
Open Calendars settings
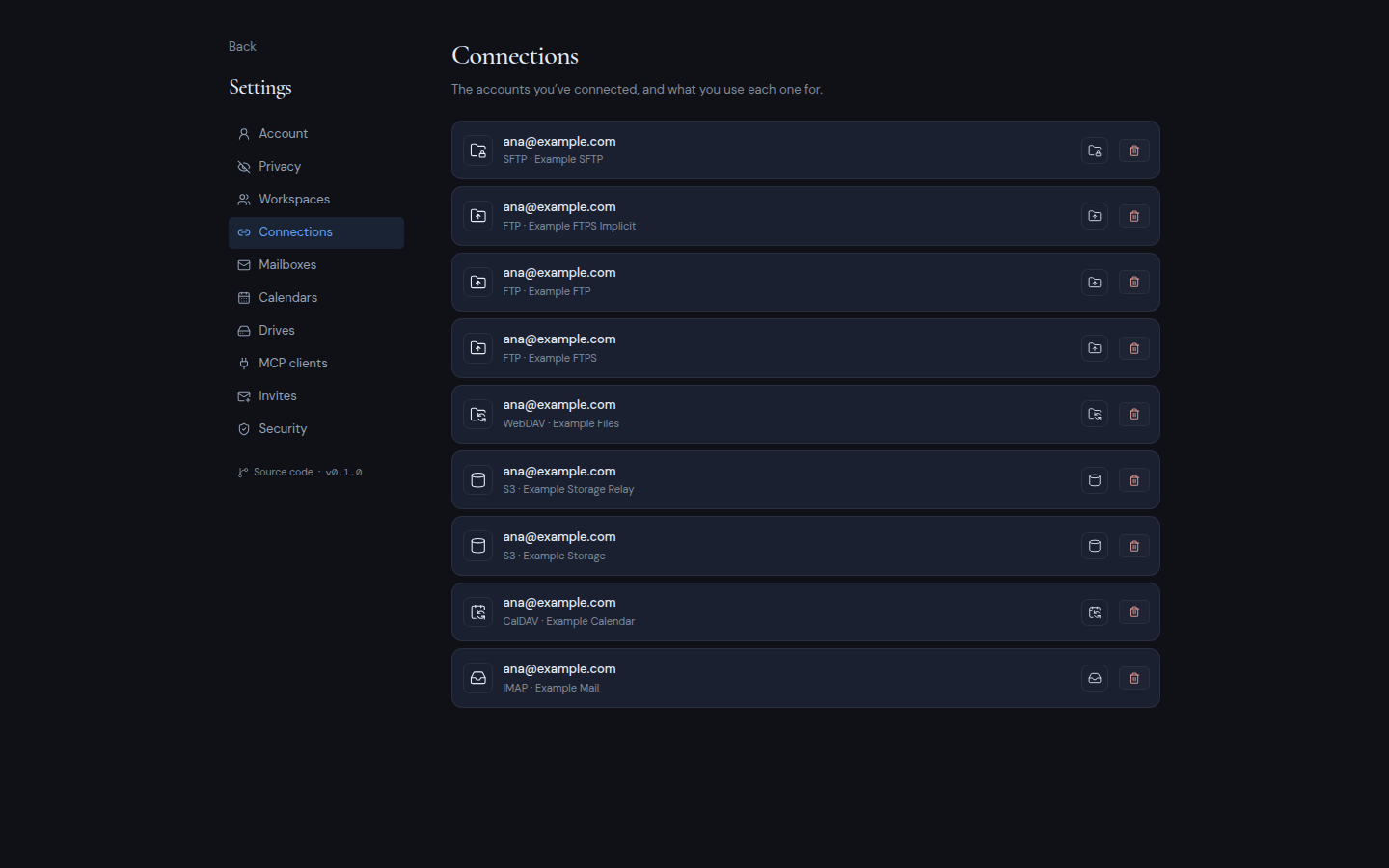click(x=316, y=298)
